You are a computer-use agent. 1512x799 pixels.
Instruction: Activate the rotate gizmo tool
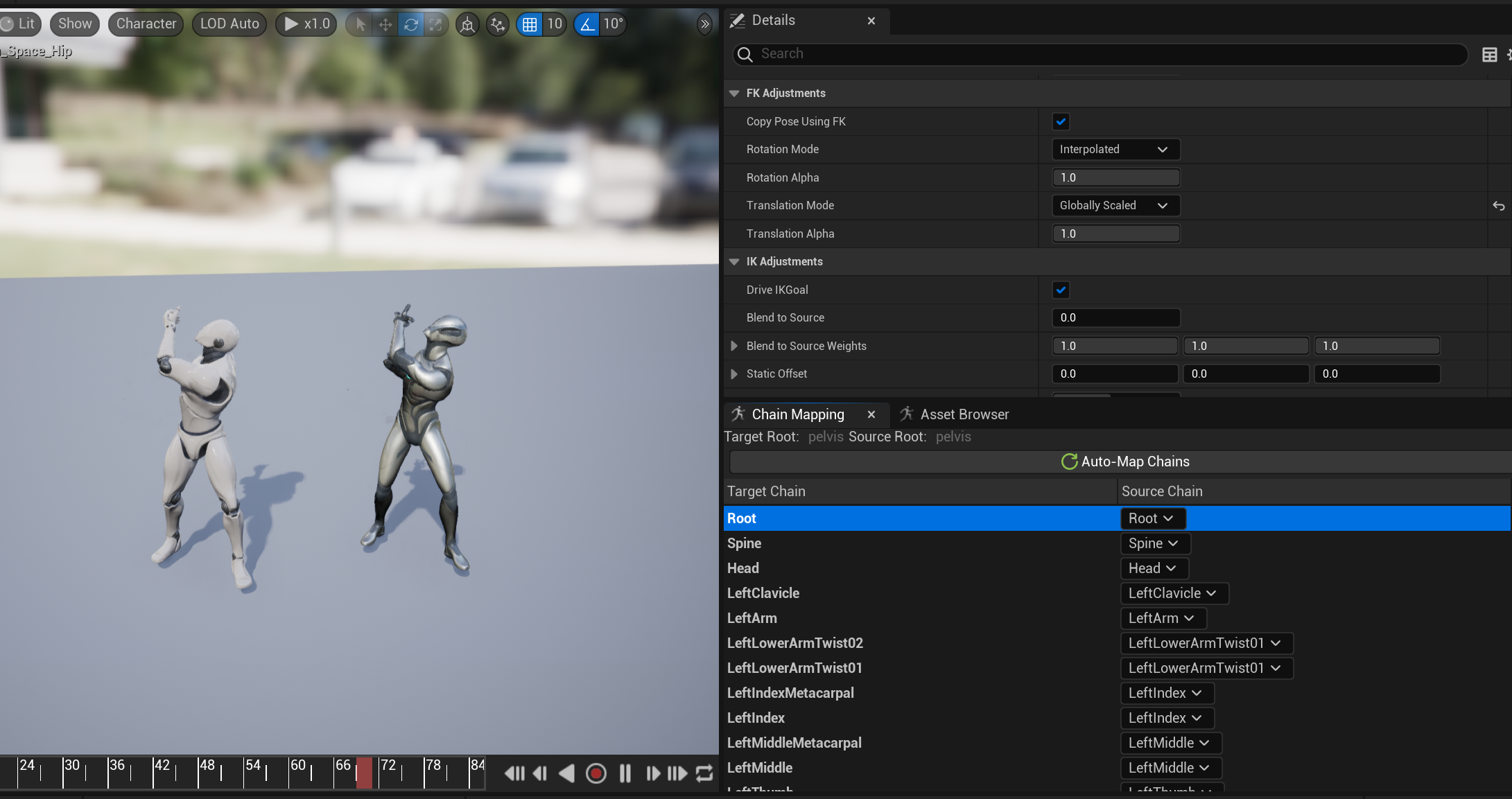point(411,24)
